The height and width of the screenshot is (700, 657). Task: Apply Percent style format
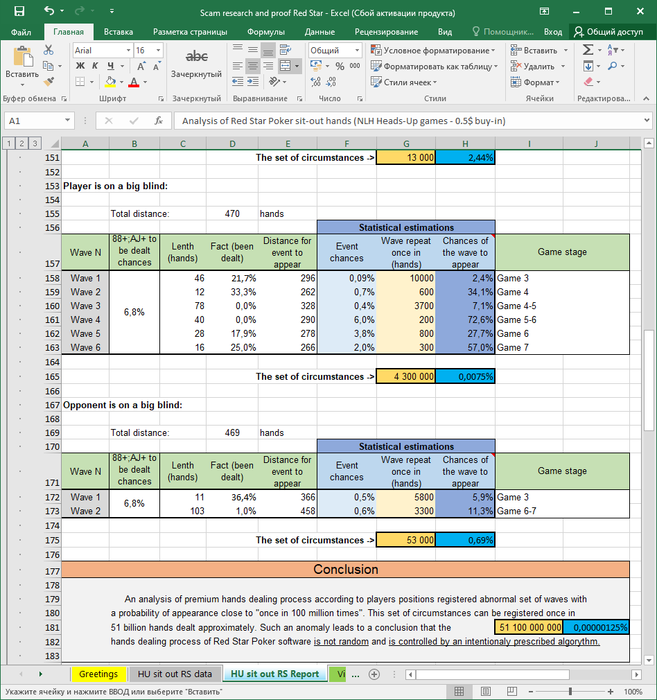tap(340, 66)
